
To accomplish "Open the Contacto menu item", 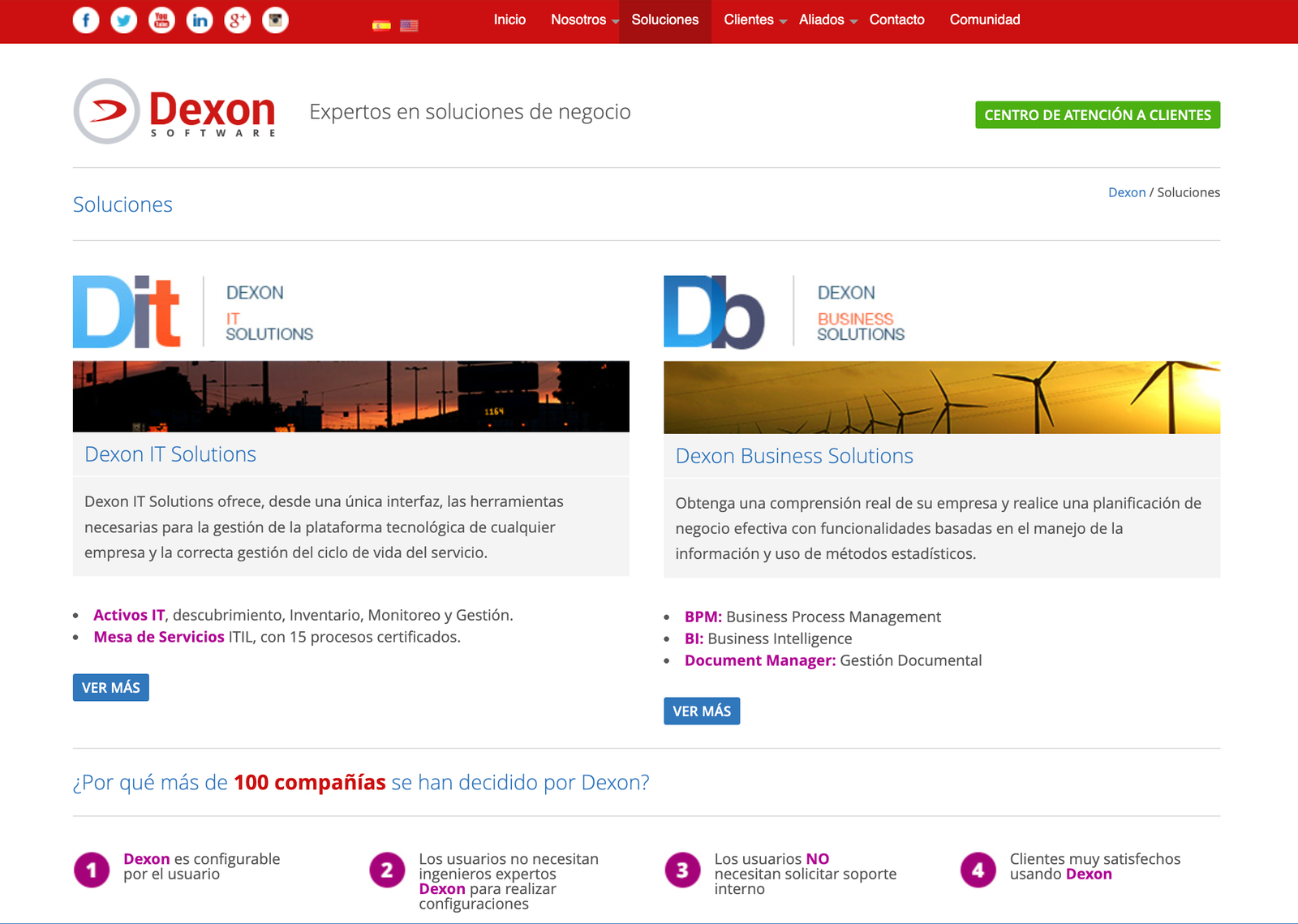I will point(897,20).
